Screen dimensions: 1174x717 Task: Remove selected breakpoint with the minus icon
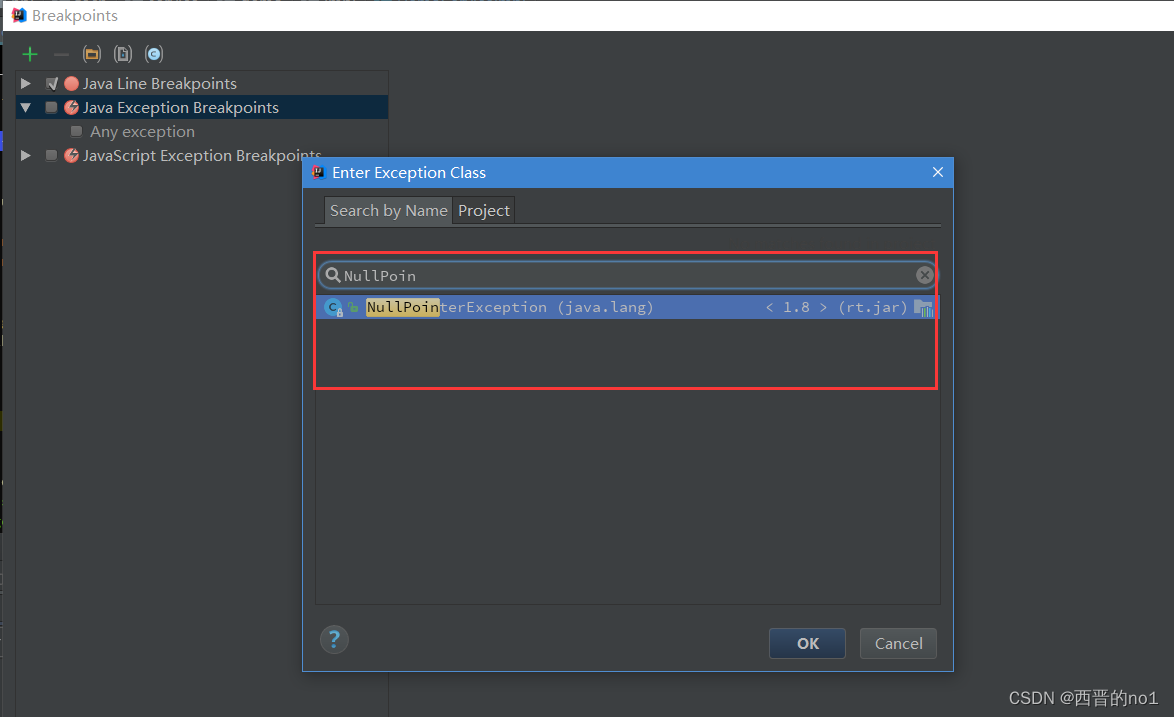coord(61,54)
